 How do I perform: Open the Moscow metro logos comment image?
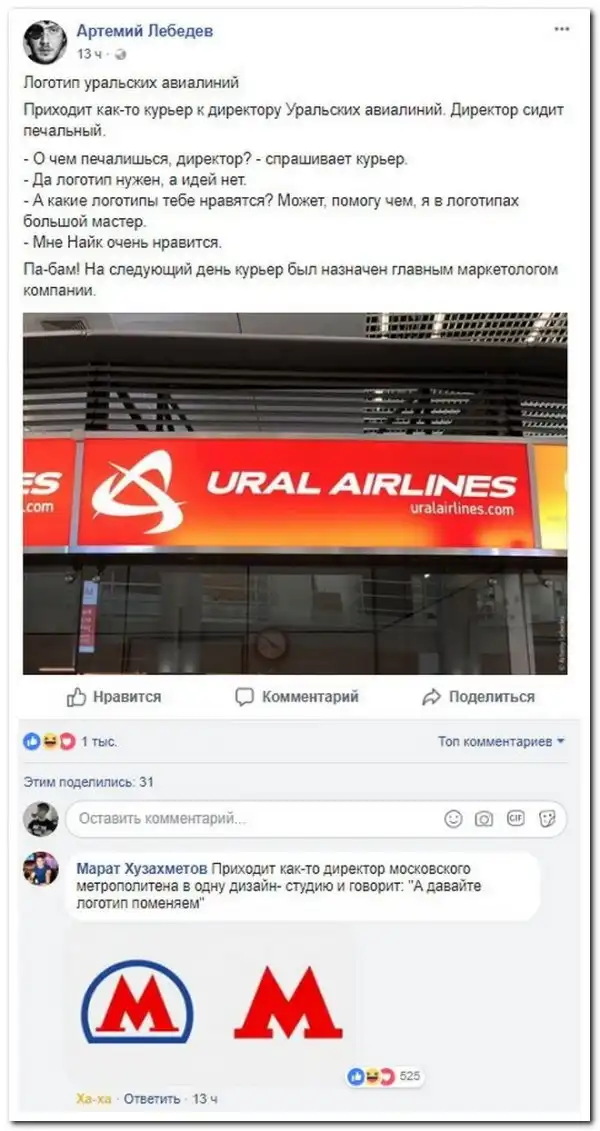point(212,1003)
